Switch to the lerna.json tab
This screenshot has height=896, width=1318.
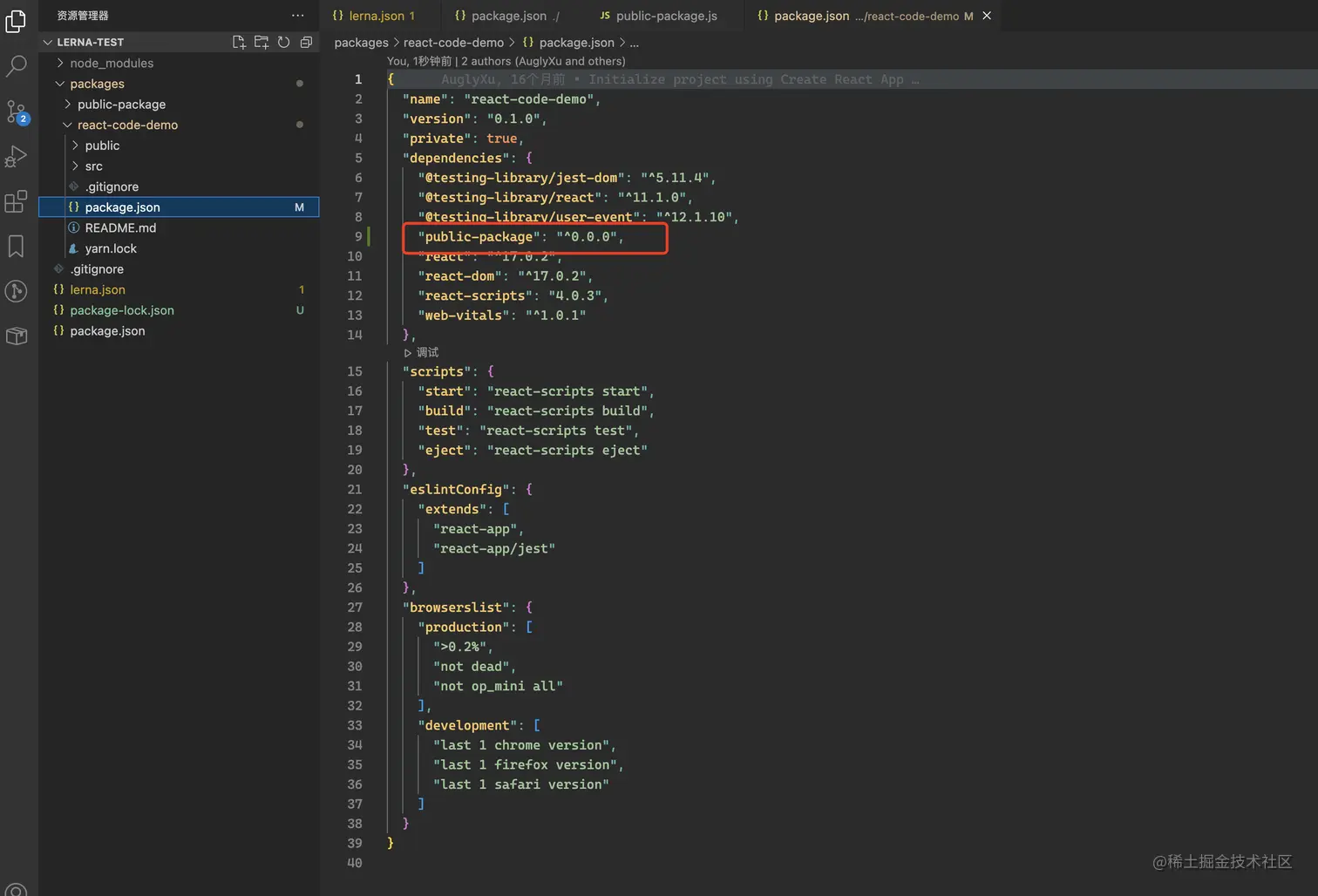click(376, 16)
